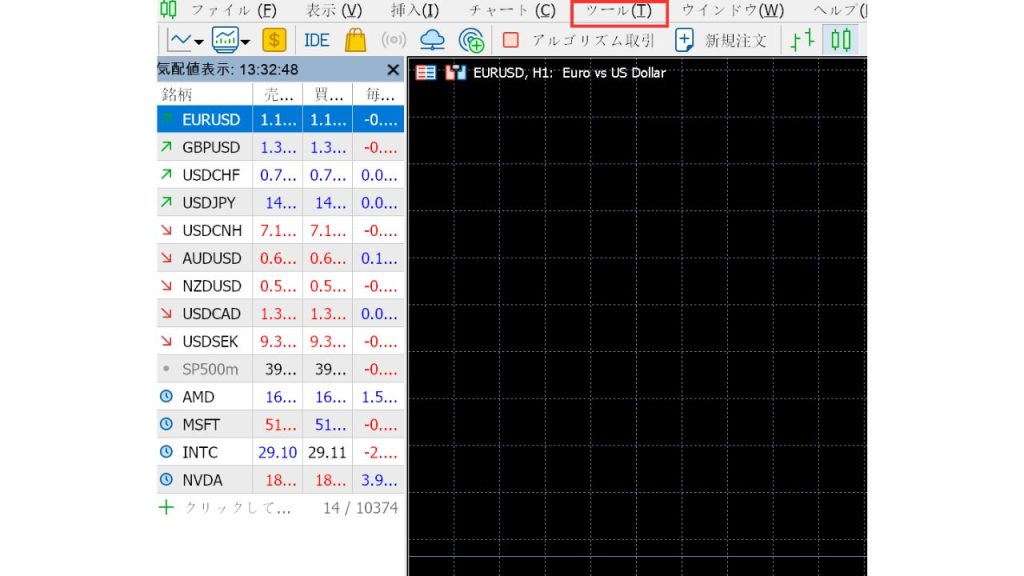The height and width of the screenshot is (576, 1024).
Task: Open the チャート menu
Action: 511,11
